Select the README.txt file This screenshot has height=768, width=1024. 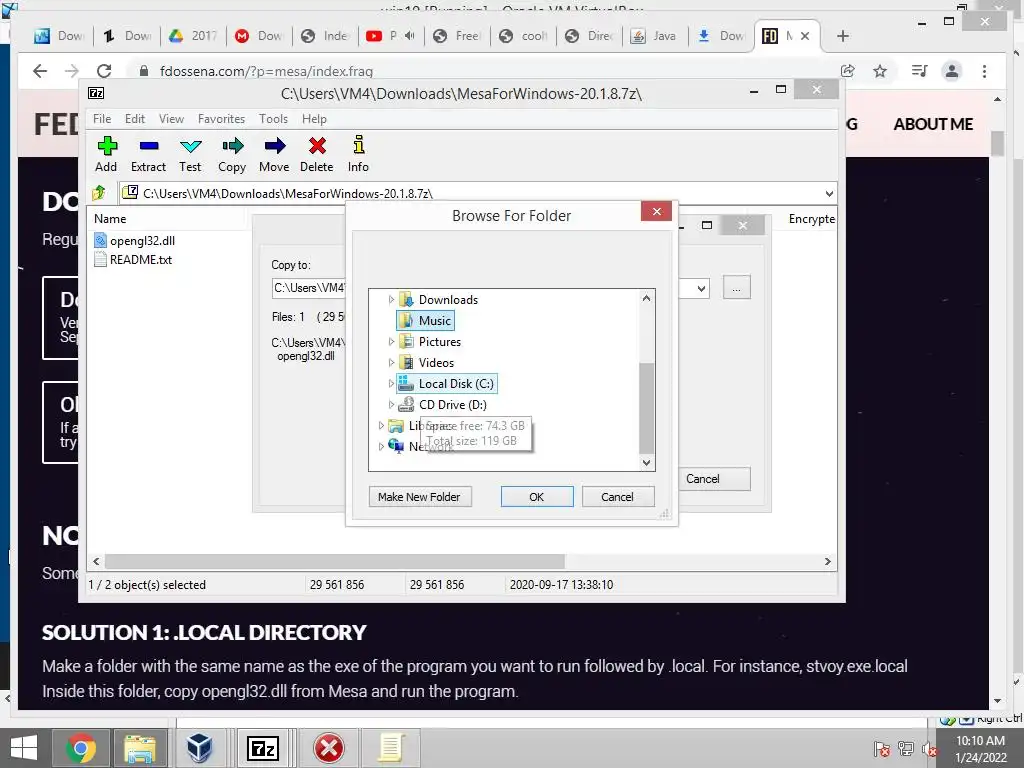point(133,259)
